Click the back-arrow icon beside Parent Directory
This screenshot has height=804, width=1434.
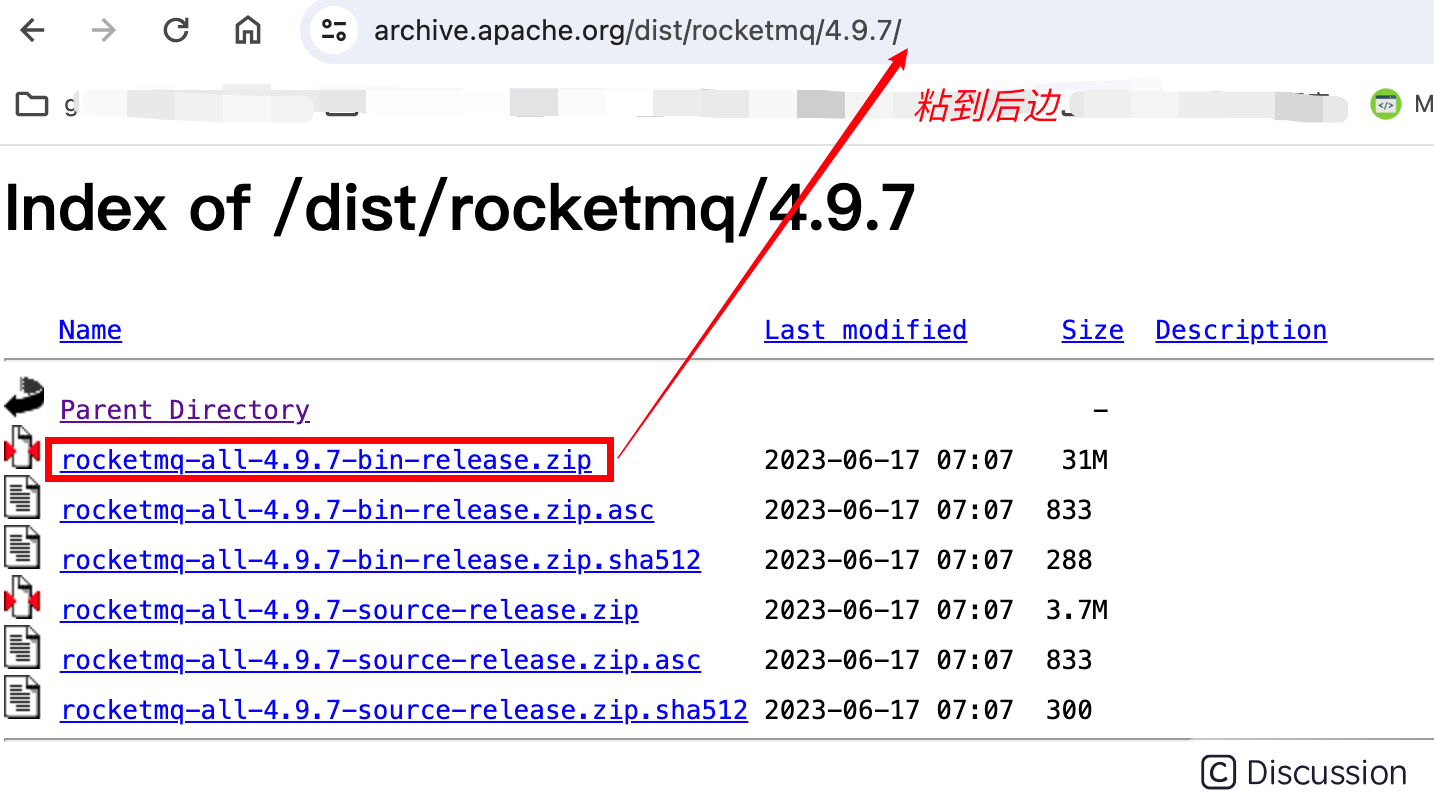coord(22,398)
